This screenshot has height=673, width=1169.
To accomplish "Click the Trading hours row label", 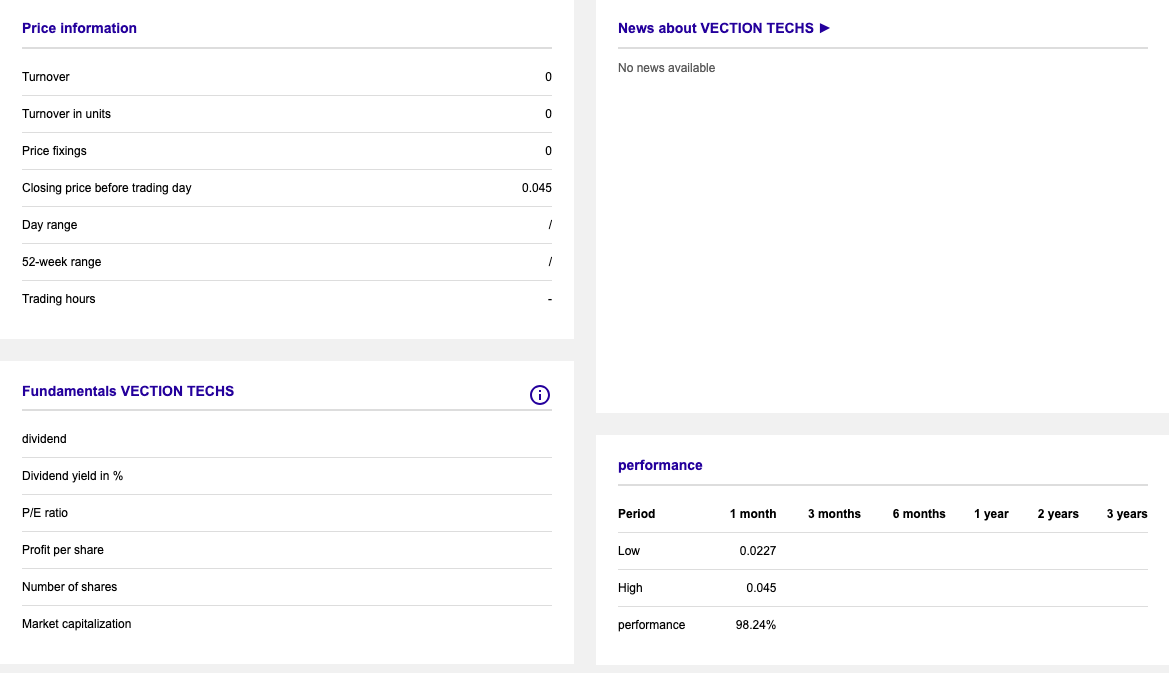I will 59,299.
